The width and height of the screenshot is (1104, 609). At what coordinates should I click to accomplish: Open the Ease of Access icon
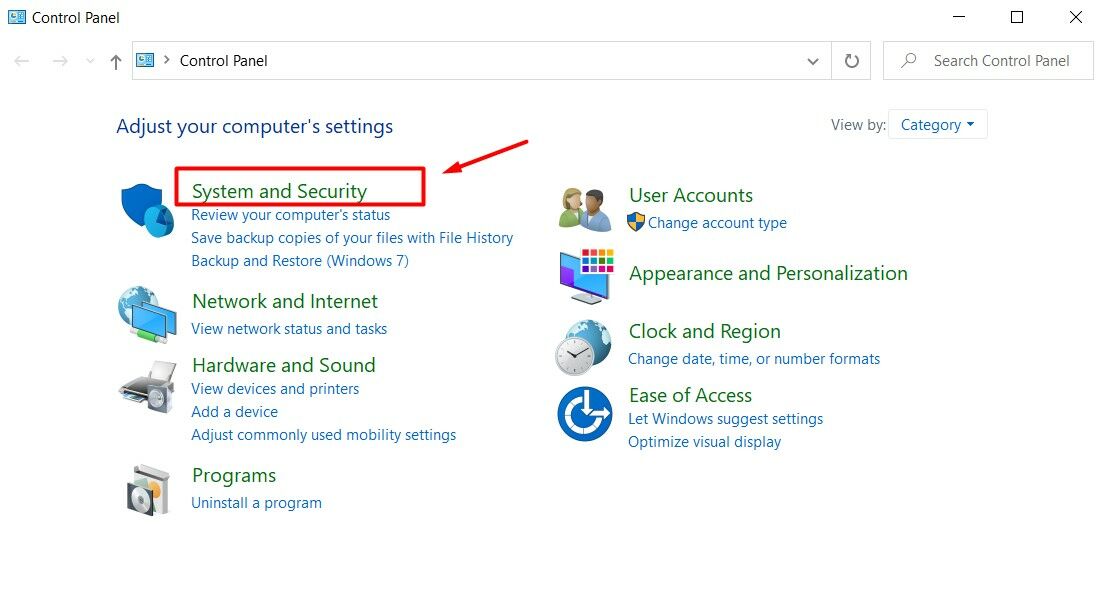point(584,414)
